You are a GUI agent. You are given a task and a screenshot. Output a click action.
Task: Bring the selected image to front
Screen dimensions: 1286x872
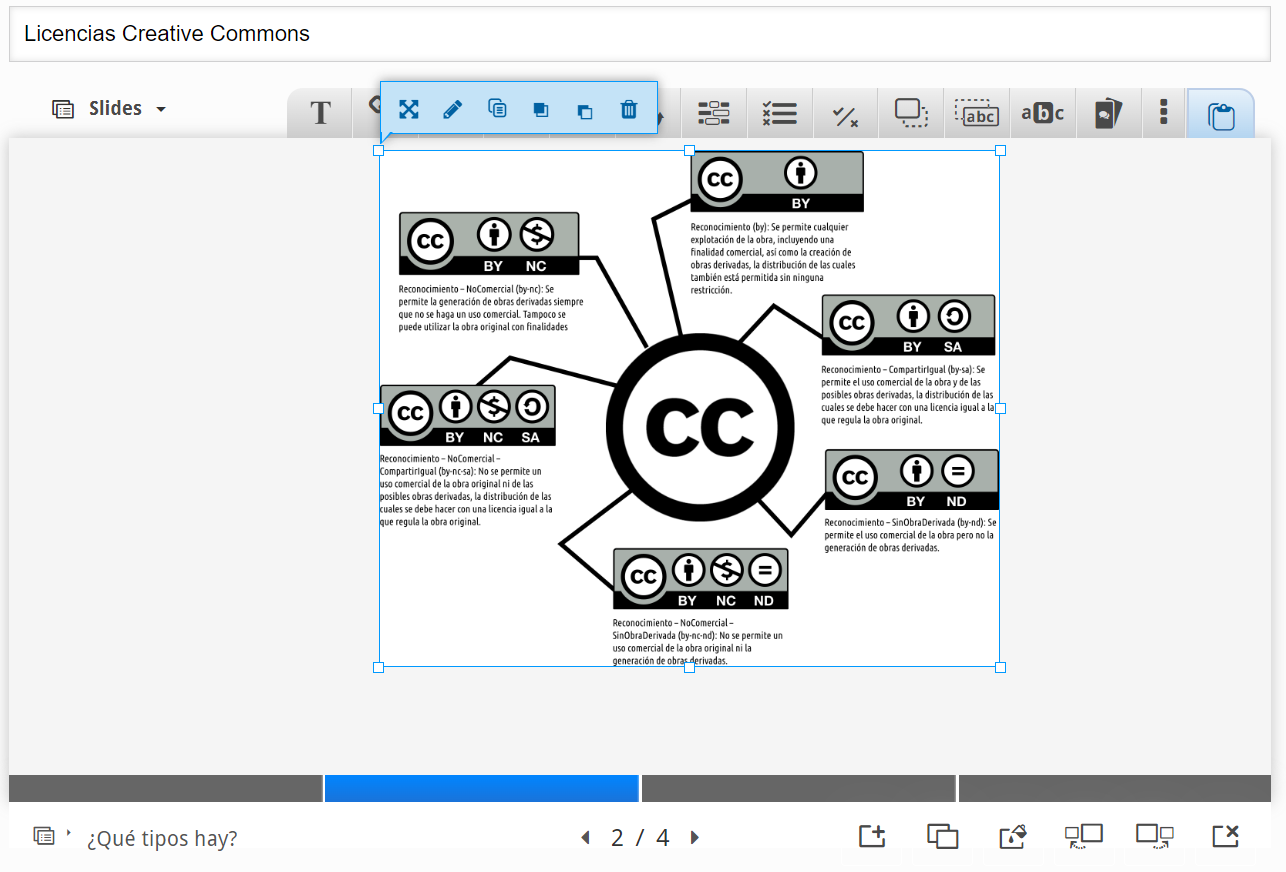[x=541, y=110]
